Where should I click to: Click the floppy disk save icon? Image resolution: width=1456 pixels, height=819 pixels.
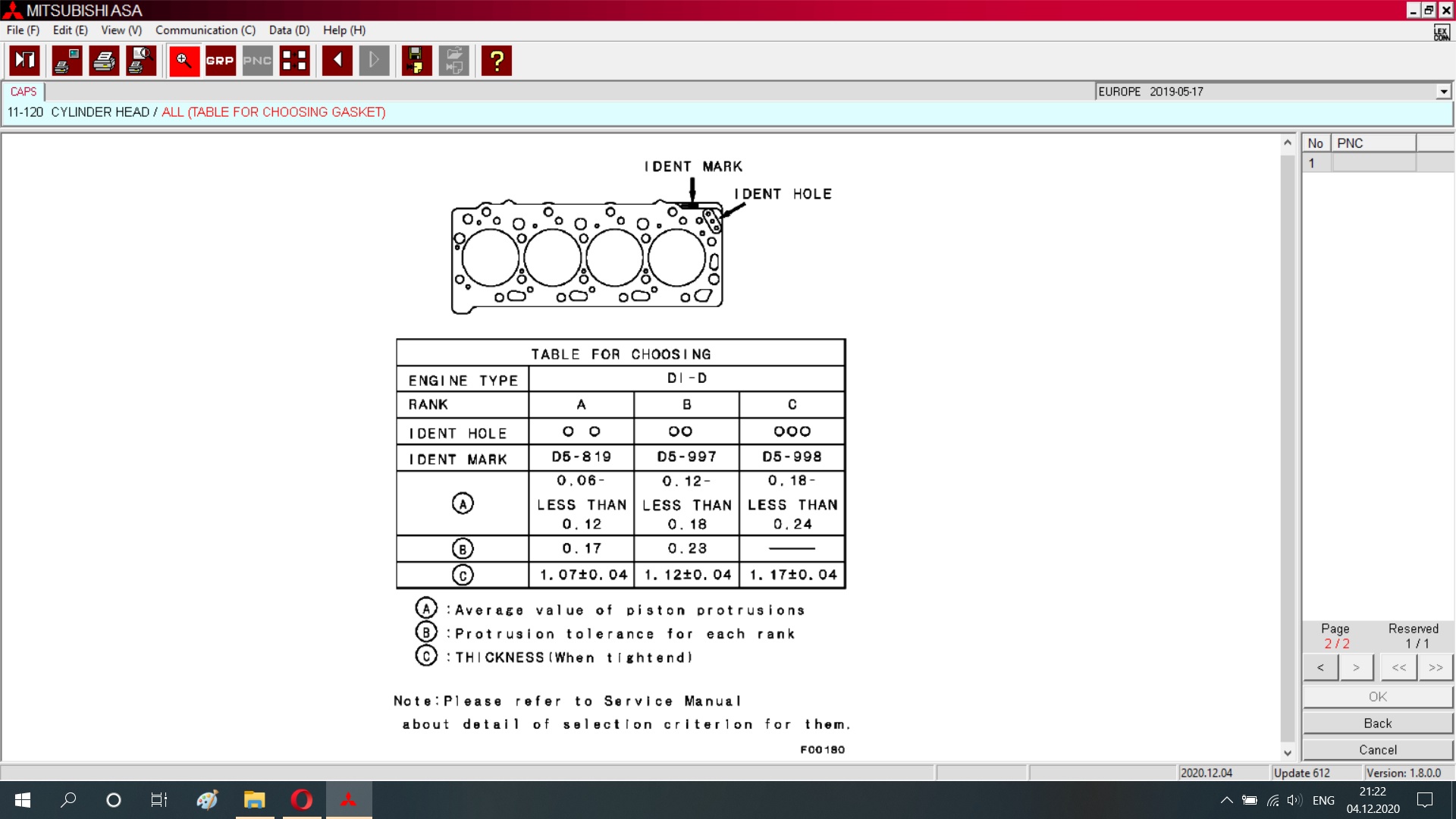tap(416, 61)
